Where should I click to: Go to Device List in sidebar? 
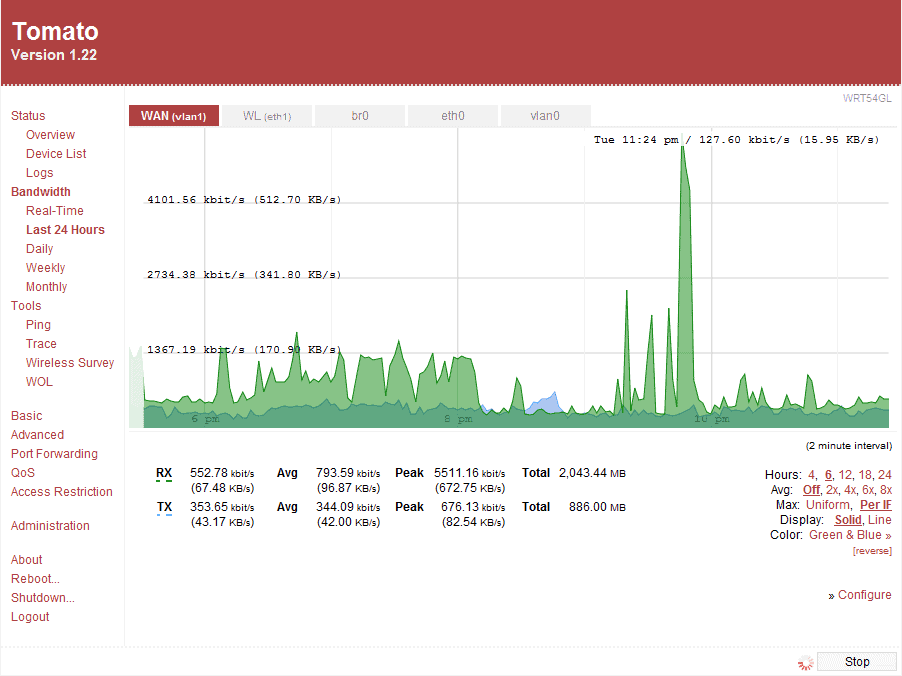[x=56, y=154]
